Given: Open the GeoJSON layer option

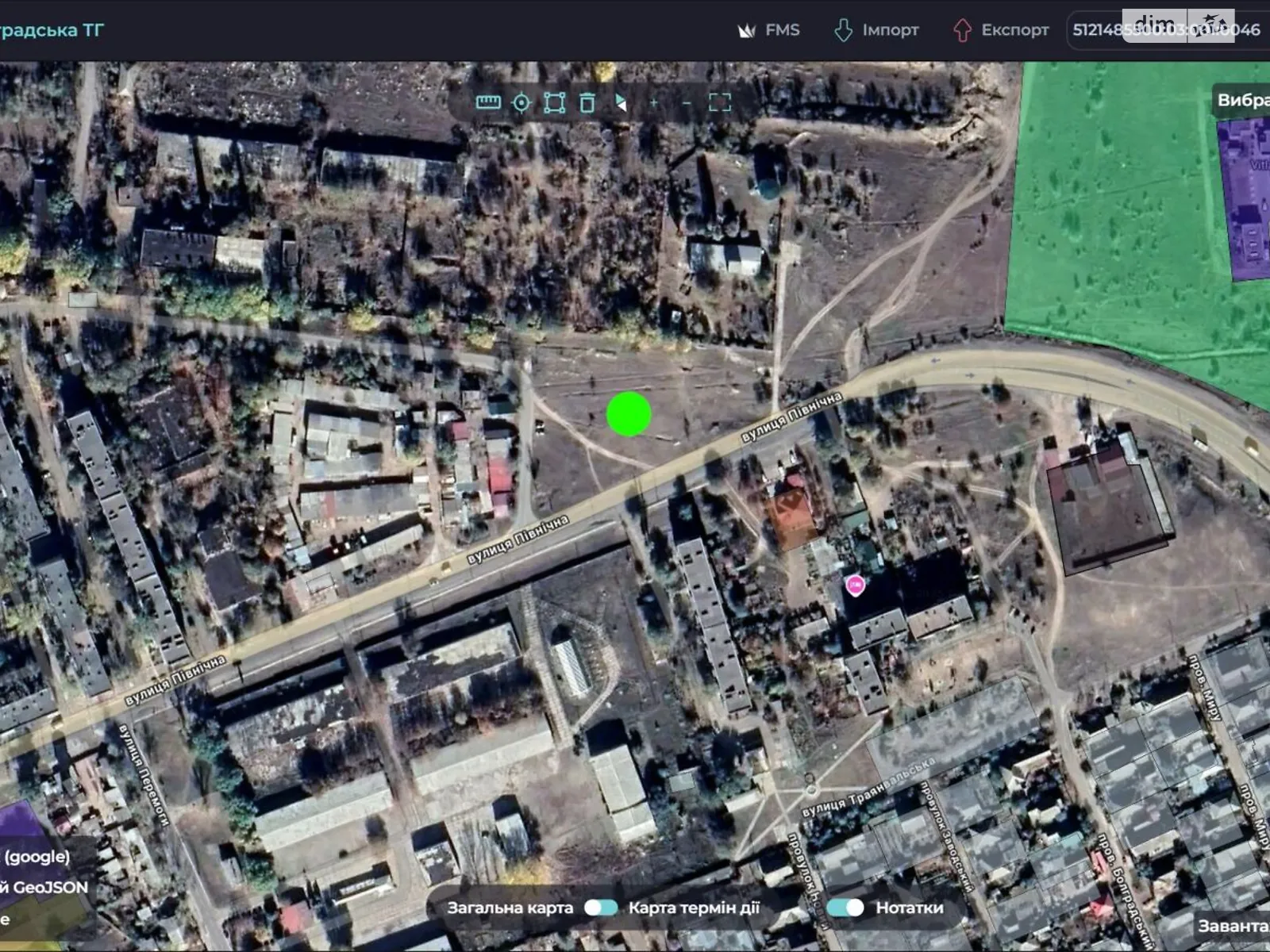Looking at the screenshot, I should [48, 887].
